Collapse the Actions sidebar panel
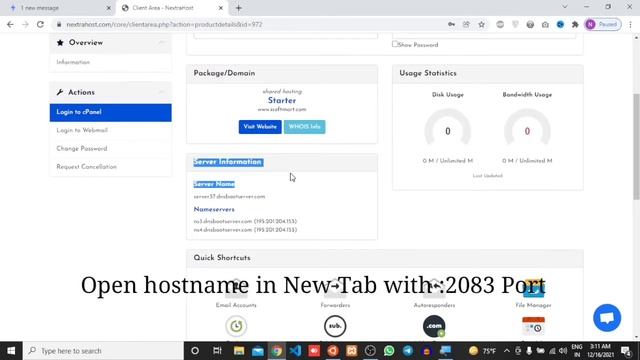640x360 pixels. (162, 92)
